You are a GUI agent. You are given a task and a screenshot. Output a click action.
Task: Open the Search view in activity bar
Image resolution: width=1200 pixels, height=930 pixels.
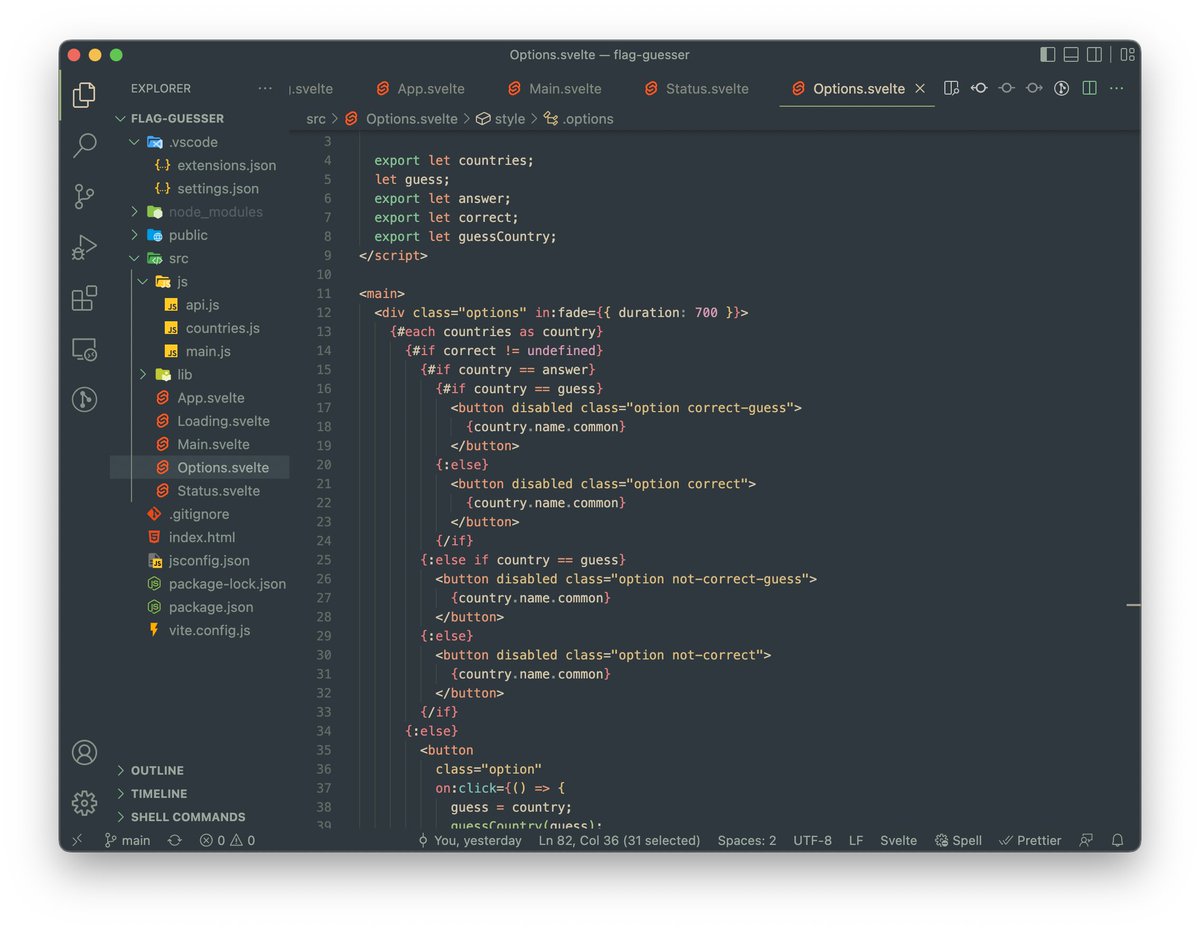point(85,146)
